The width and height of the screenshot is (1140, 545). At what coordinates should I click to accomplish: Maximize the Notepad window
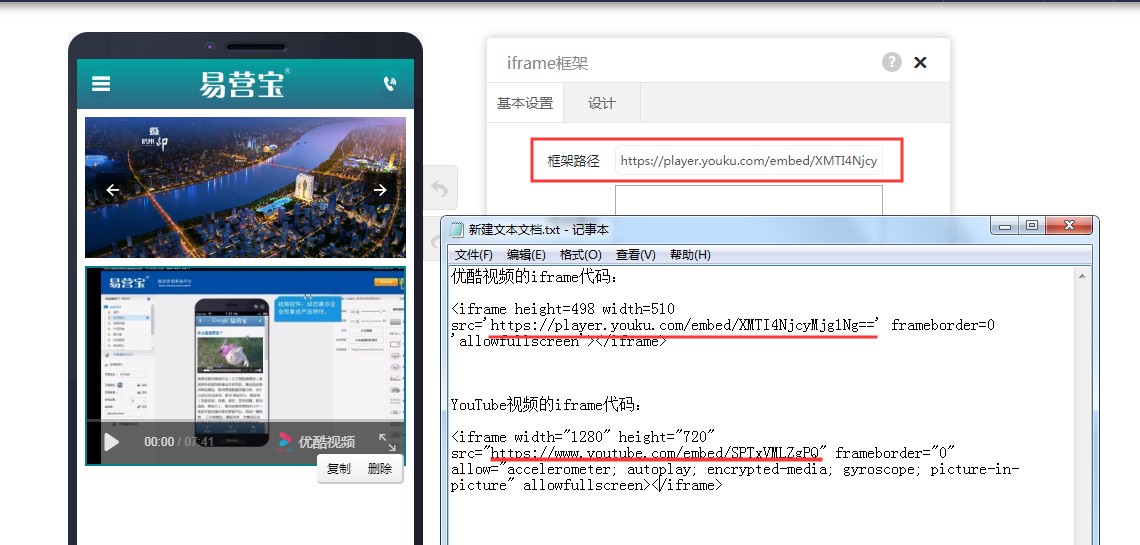point(1032,226)
